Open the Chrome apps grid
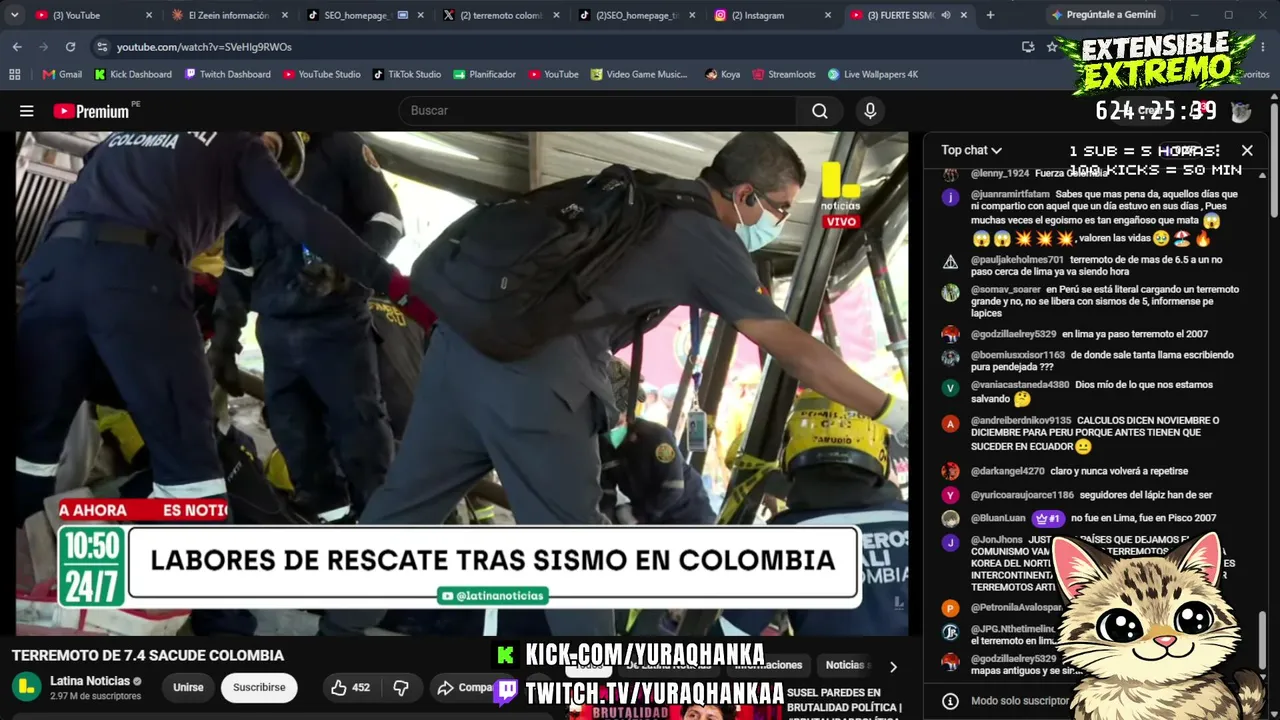The image size is (1280, 720). (15, 74)
